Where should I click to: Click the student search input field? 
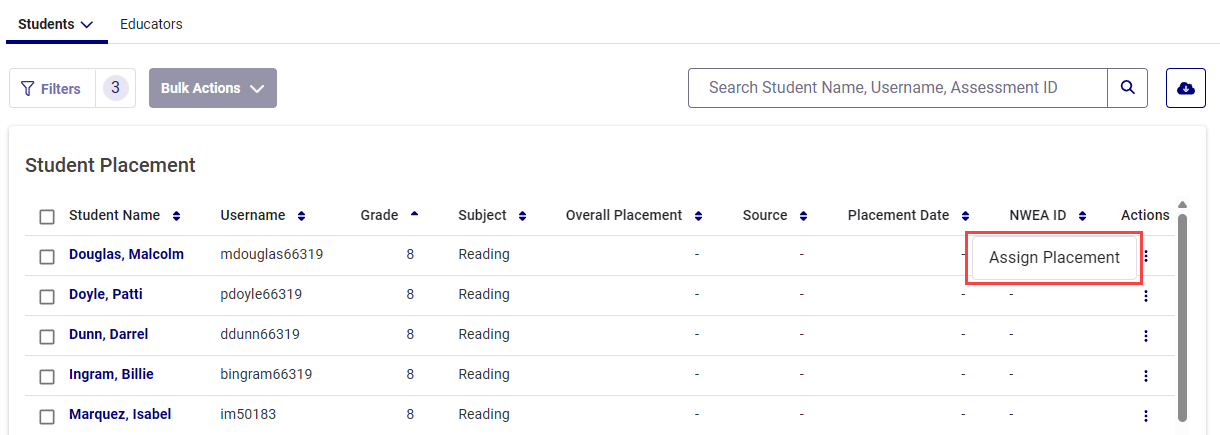pyautogui.click(x=898, y=88)
